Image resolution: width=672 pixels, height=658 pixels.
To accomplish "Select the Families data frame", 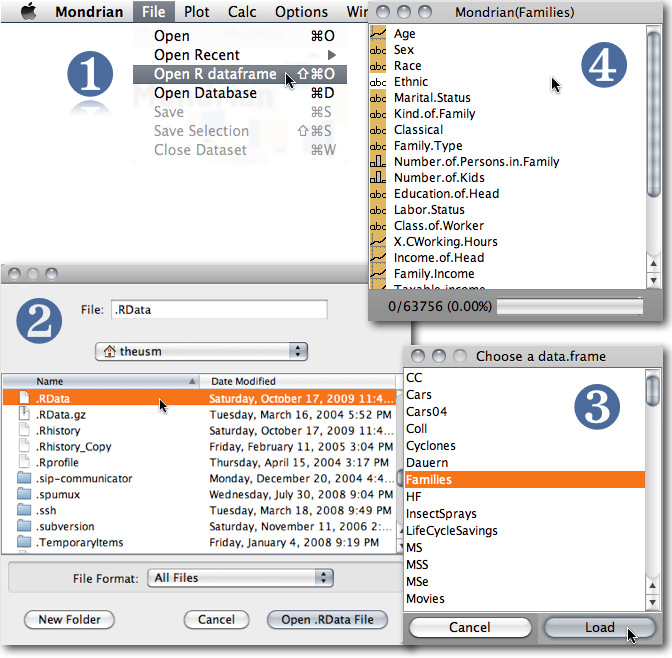I will 525,480.
